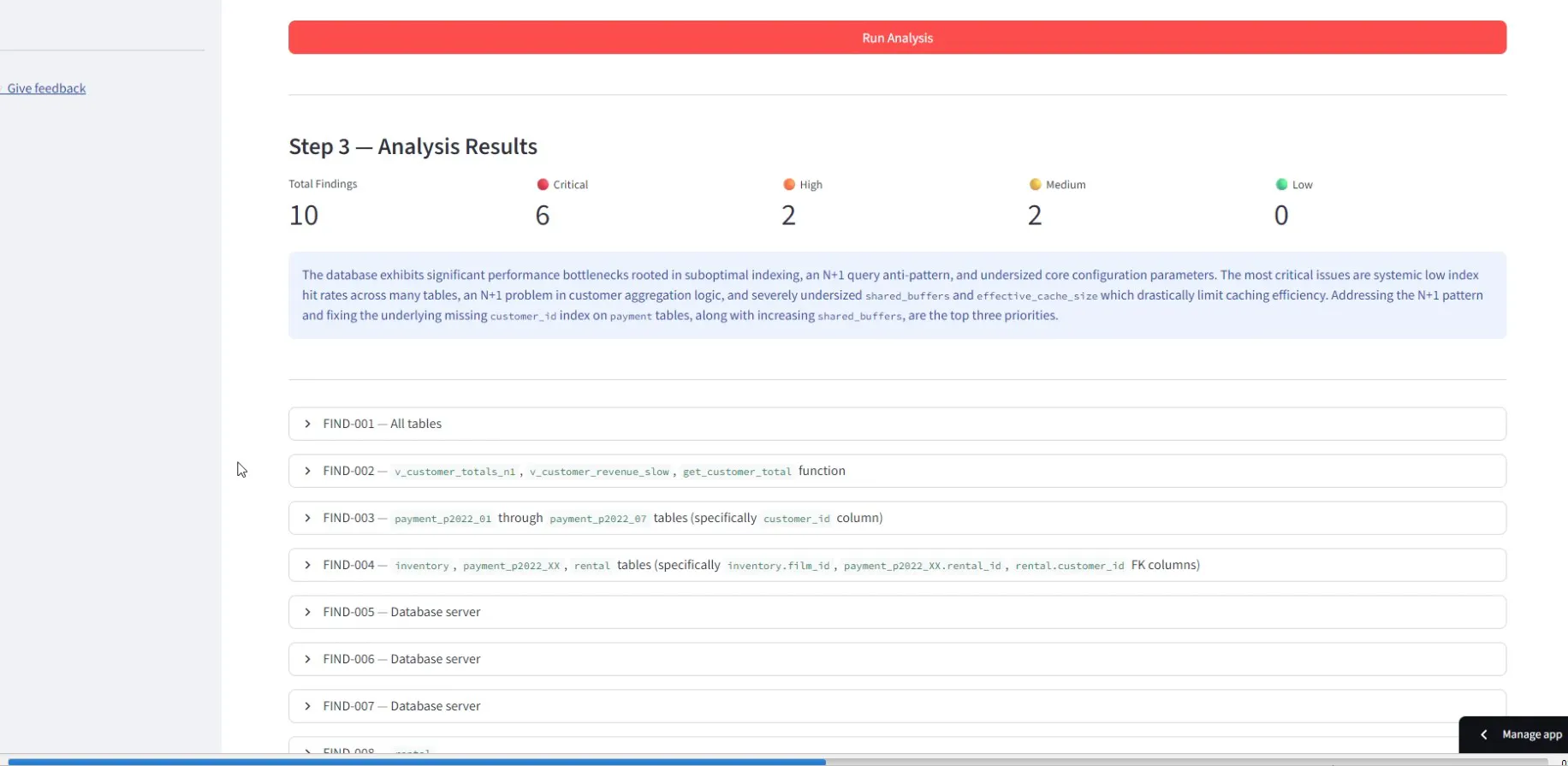1568x766 pixels.
Task: Expand FIND-002 v_customer_totals_n1 finding
Action: pyautogui.click(x=897, y=471)
